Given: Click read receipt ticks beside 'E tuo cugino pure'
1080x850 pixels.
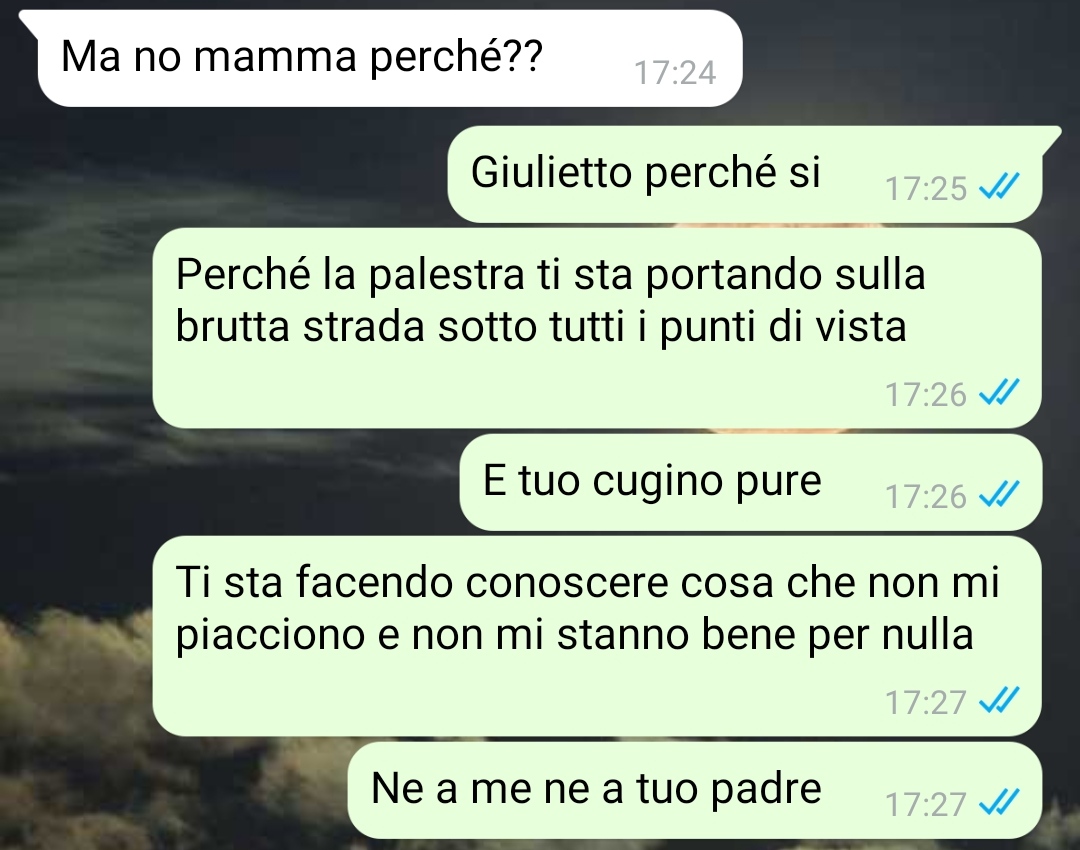Looking at the screenshot, I should point(999,494).
